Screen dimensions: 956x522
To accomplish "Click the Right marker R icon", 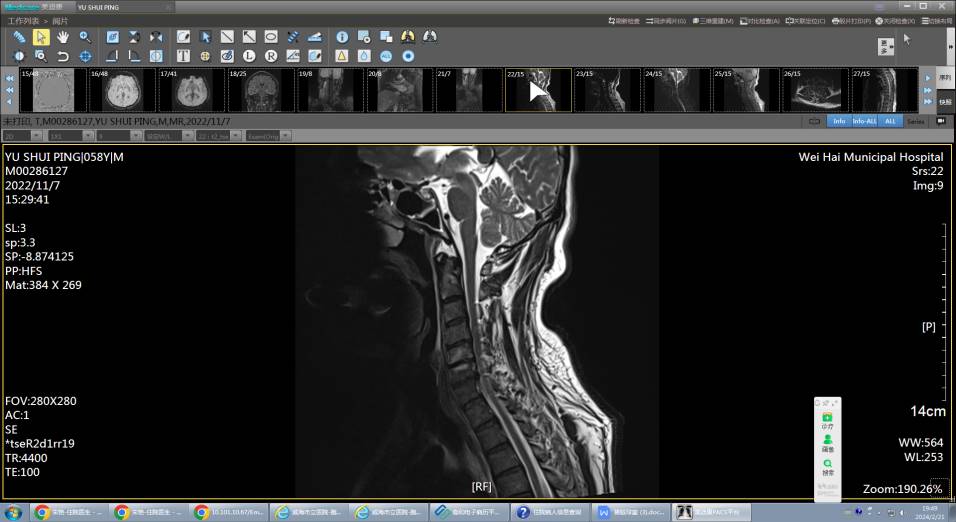I will 270,56.
